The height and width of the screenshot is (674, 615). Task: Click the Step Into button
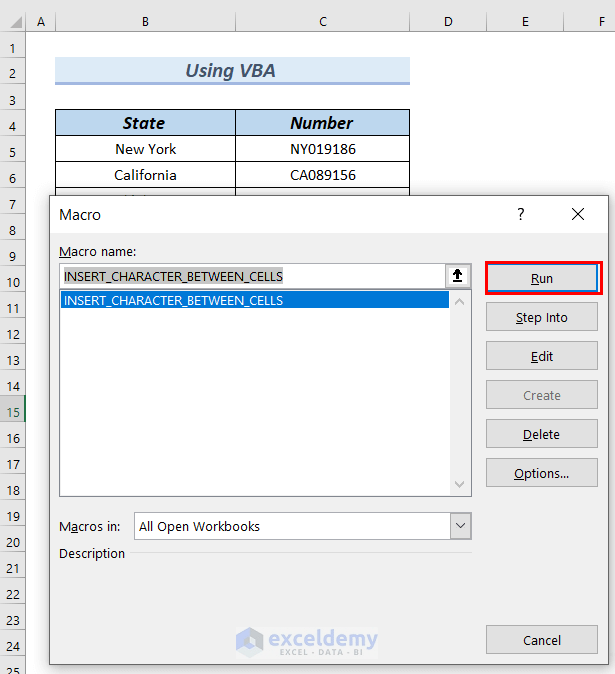click(x=542, y=317)
